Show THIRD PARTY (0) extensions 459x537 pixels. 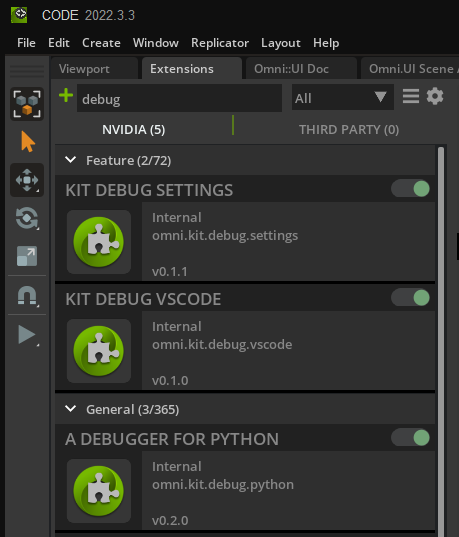pos(349,130)
